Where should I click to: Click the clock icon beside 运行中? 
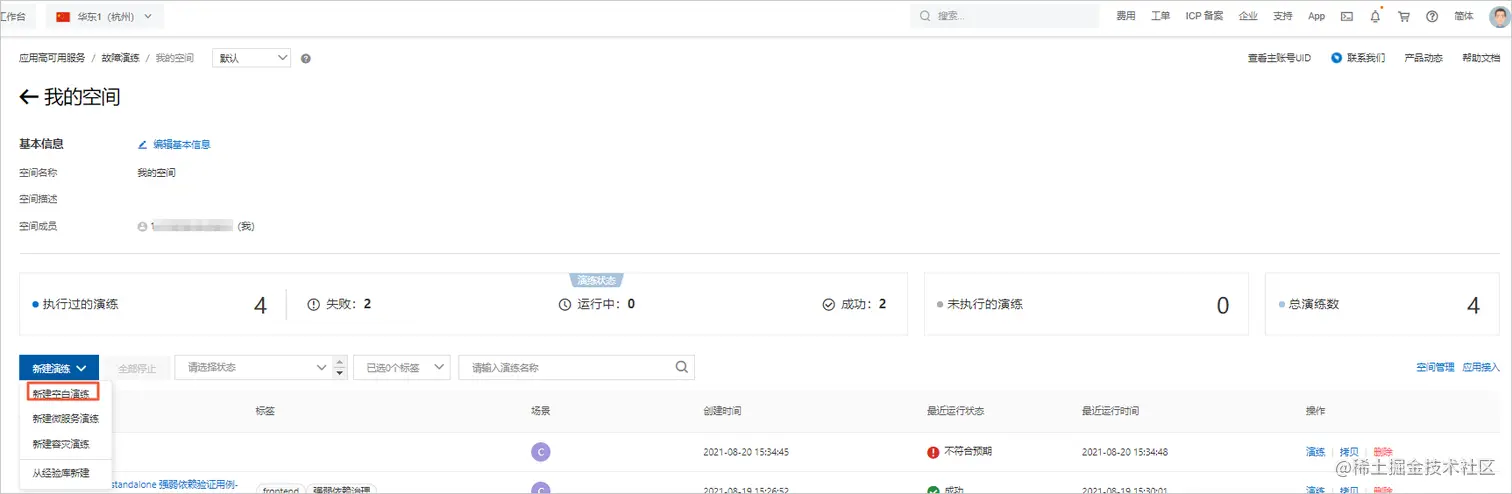(x=565, y=304)
